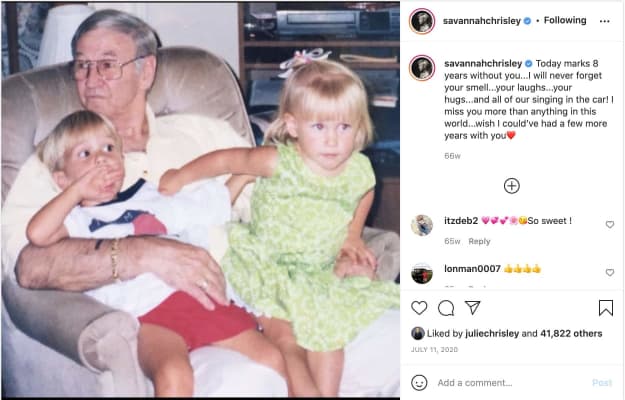This screenshot has height=400, width=625.
Task: Open itzdeb2's profile picture
Action: tap(422, 225)
